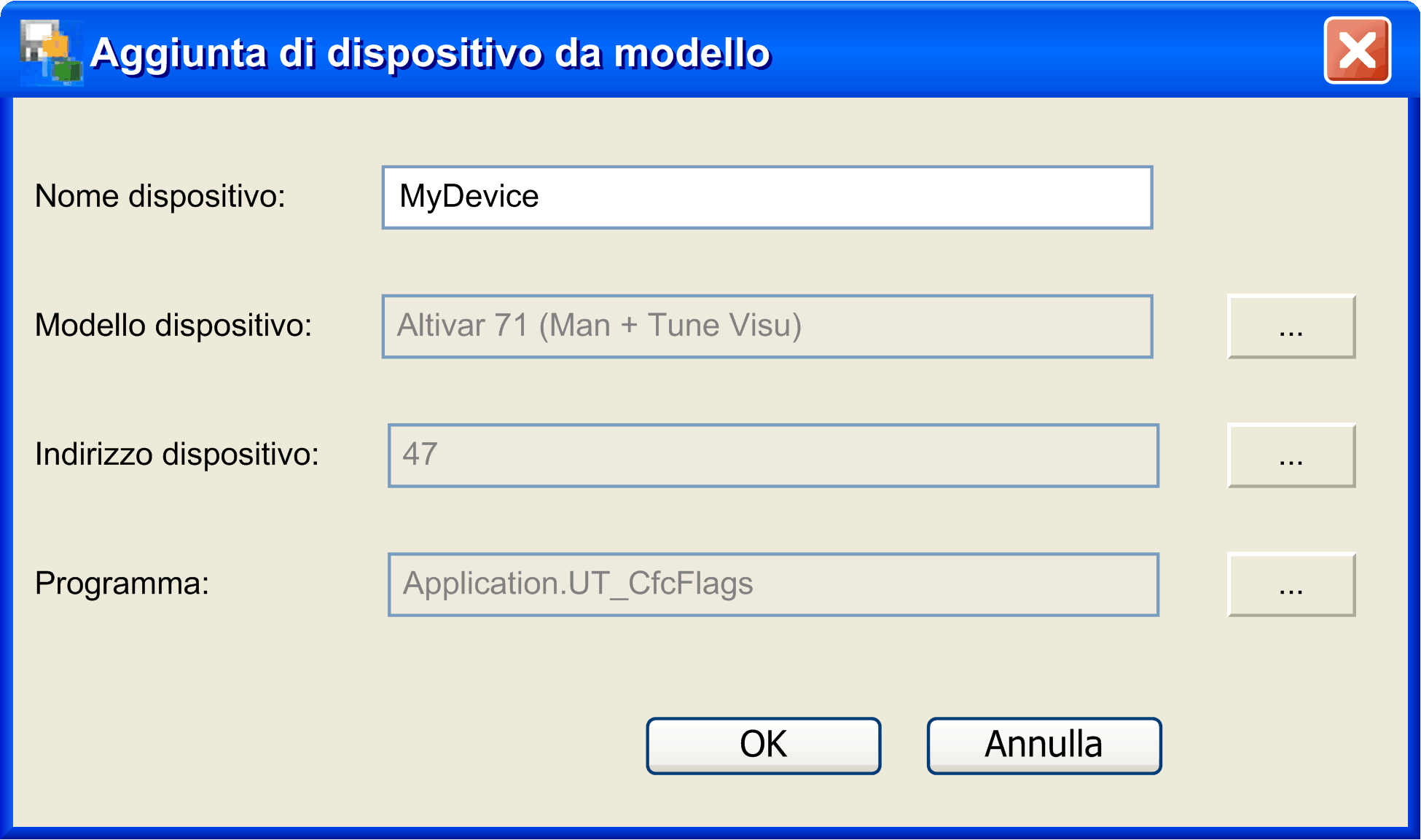
Task: Browse for a Modello dispositivo template
Action: click(x=1291, y=326)
